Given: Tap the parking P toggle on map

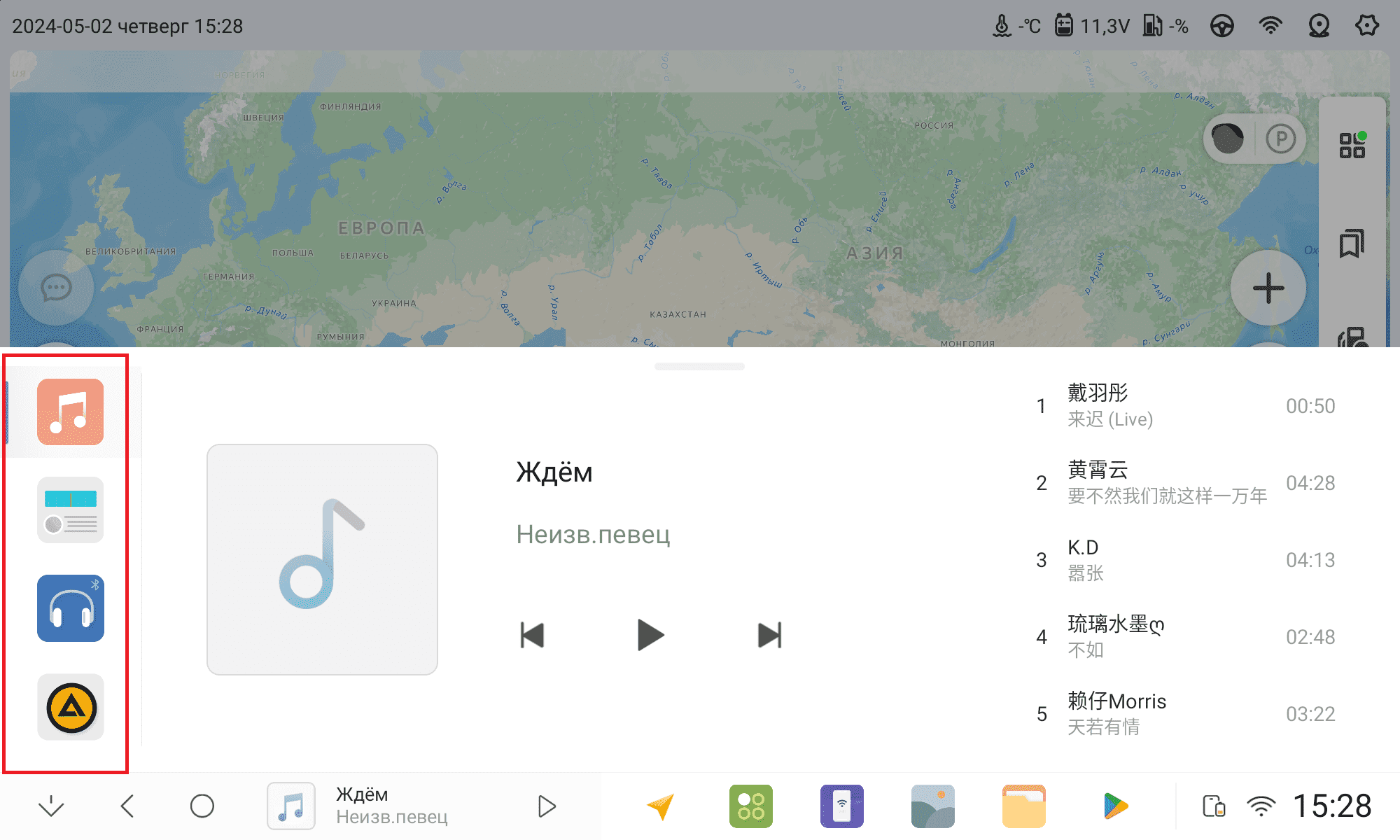Looking at the screenshot, I should [1281, 139].
